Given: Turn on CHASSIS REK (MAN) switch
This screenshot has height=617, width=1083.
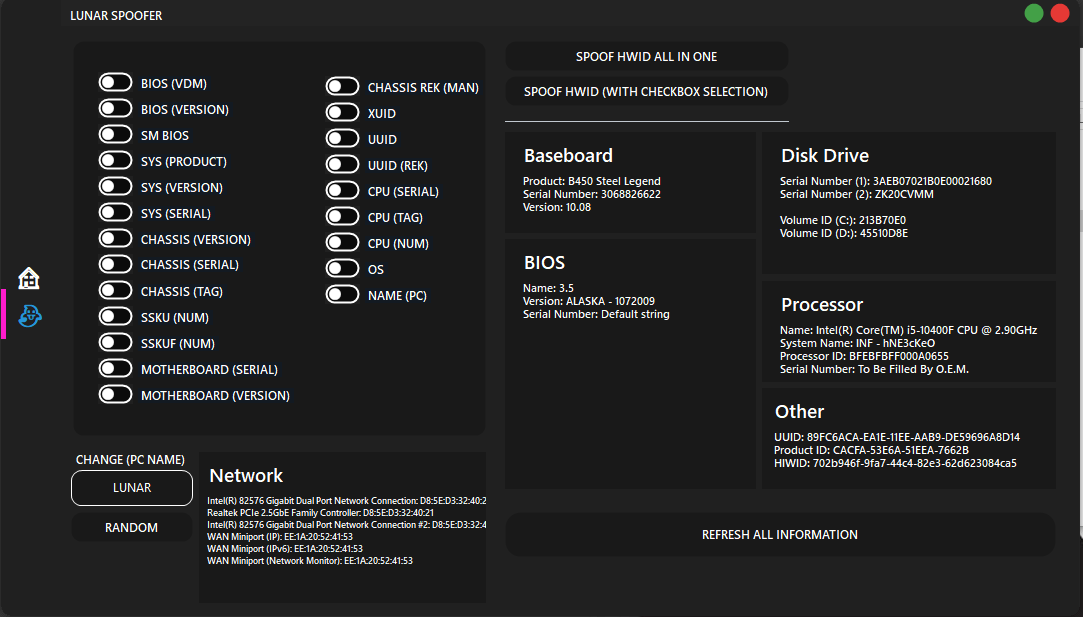Looking at the screenshot, I should point(343,86).
